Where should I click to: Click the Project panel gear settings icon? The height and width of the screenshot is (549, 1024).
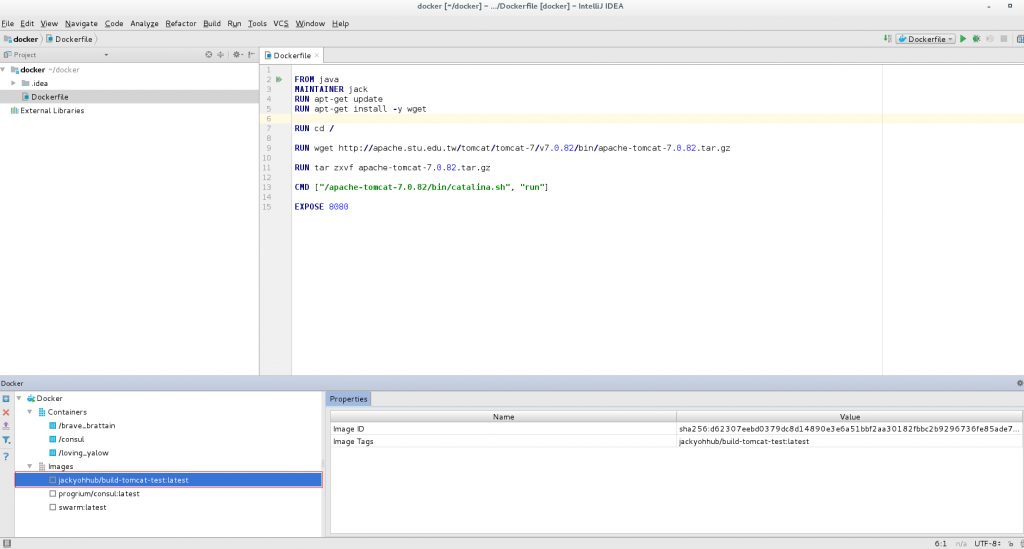237,55
